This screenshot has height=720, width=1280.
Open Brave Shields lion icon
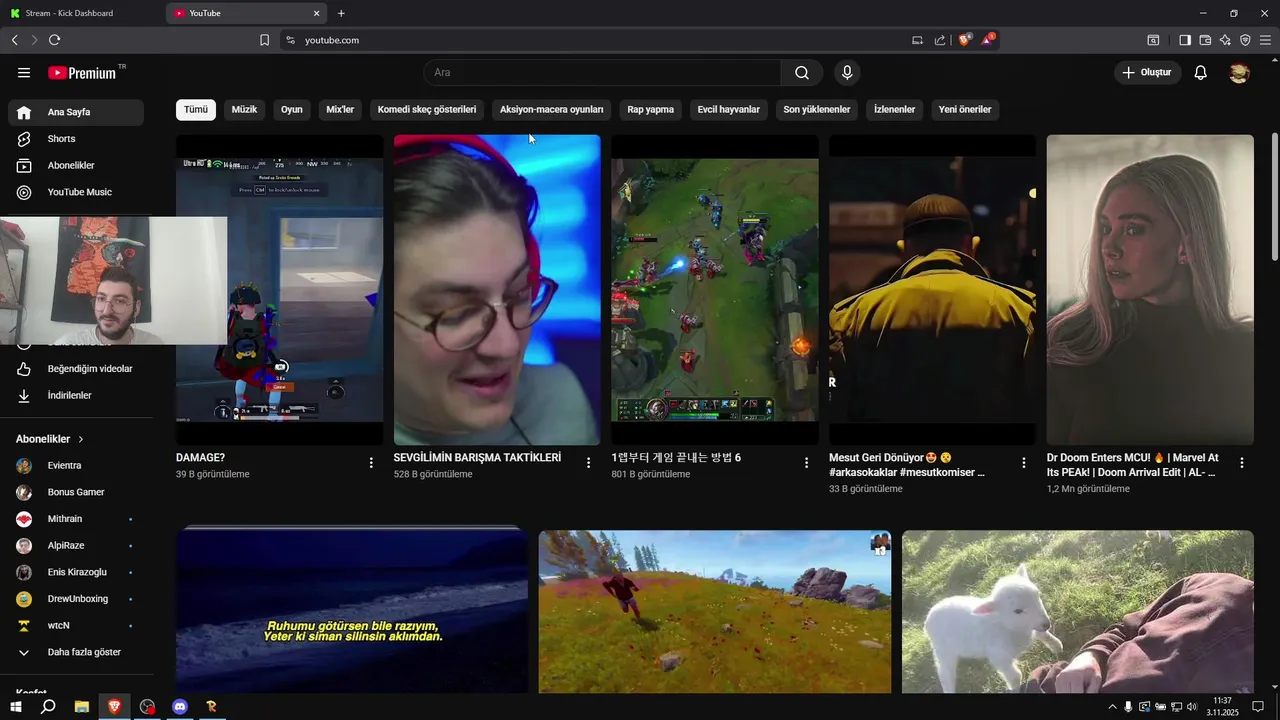(x=965, y=40)
